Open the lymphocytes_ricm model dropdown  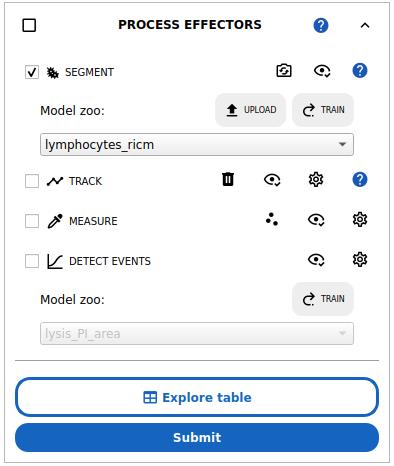[197, 145]
